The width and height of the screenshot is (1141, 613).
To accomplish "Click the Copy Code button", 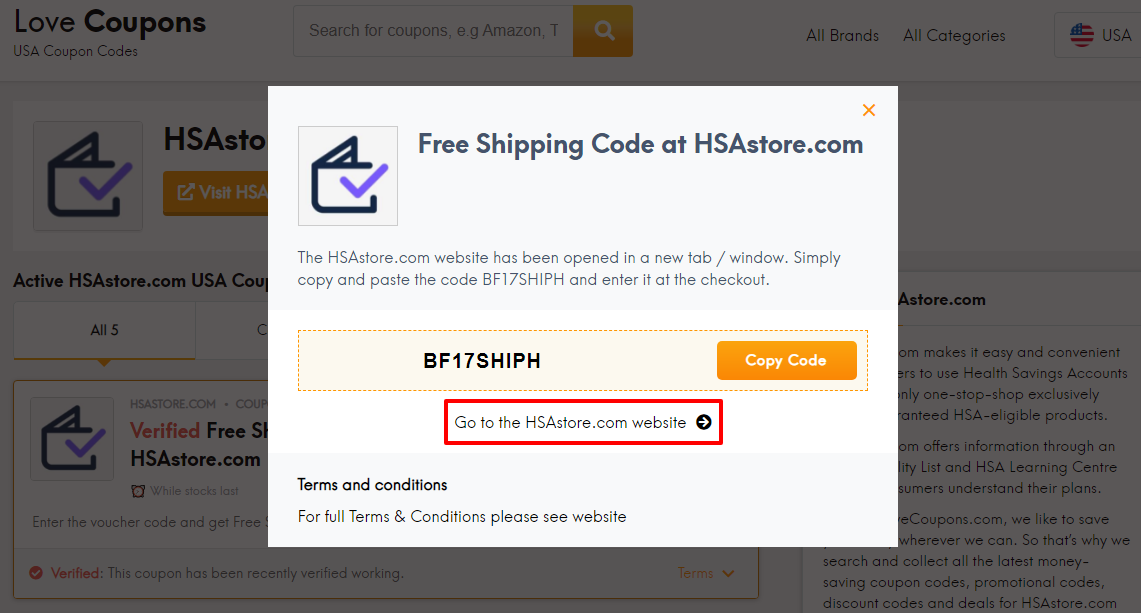I will pos(786,360).
